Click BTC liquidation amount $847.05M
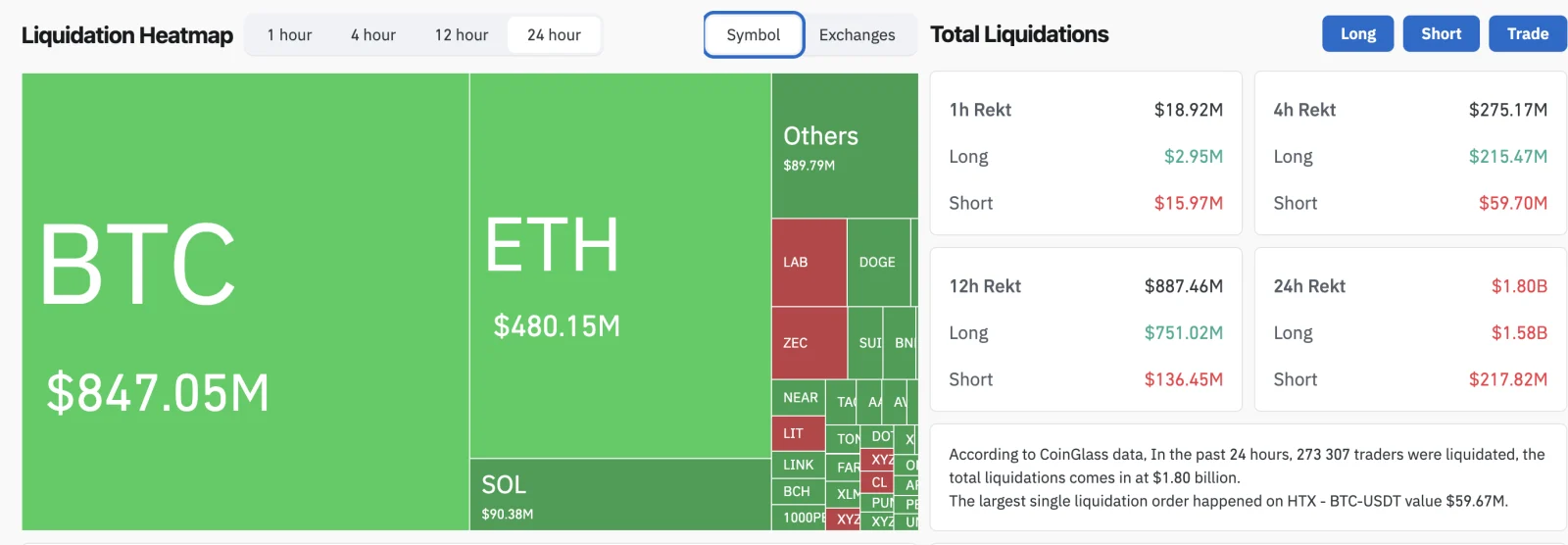Screen dimensions: 1568x545 click(x=158, y=393)
